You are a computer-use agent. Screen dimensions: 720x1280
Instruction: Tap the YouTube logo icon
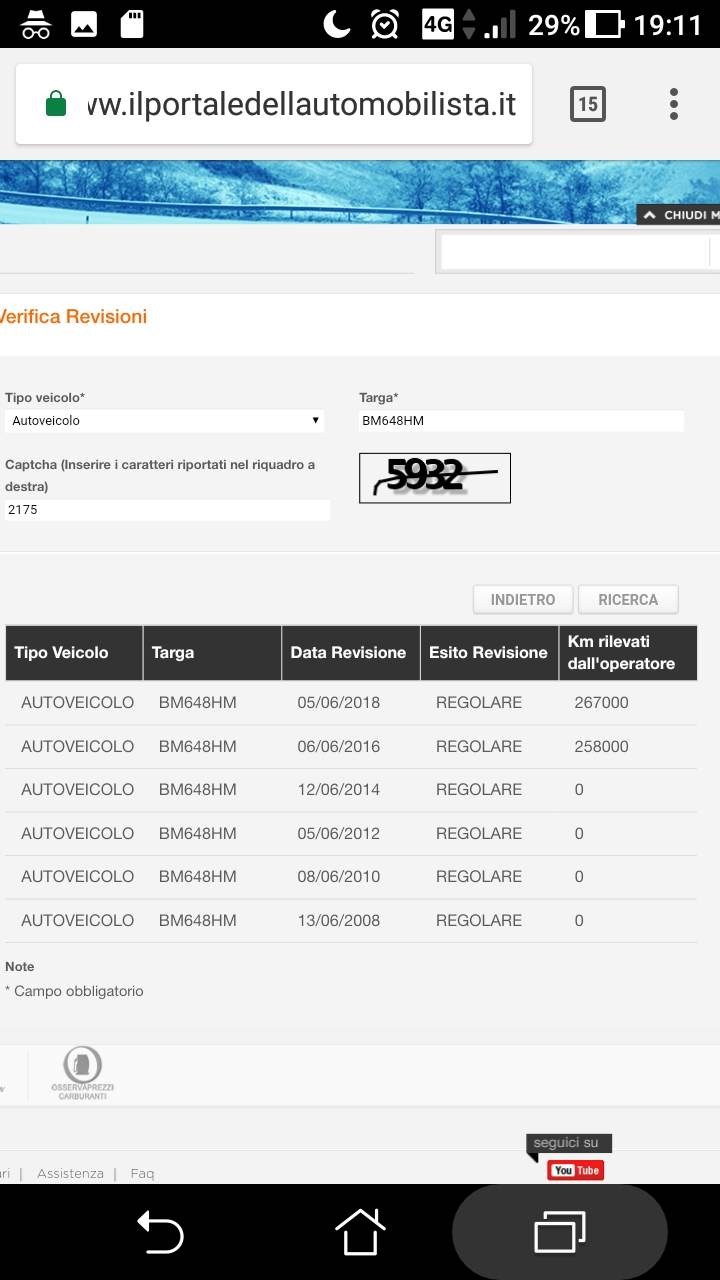click(x=576, y=1170)
